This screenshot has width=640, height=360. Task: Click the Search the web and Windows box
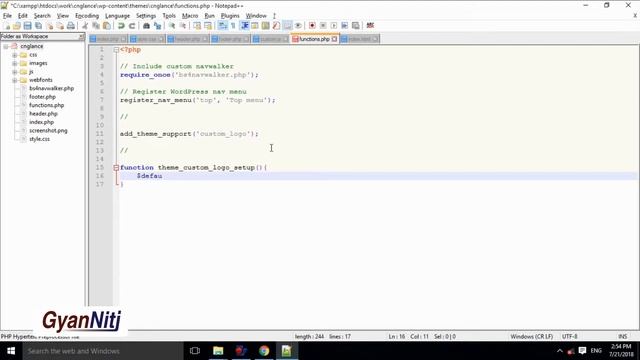pyautogui.click(x=103, y=351)
